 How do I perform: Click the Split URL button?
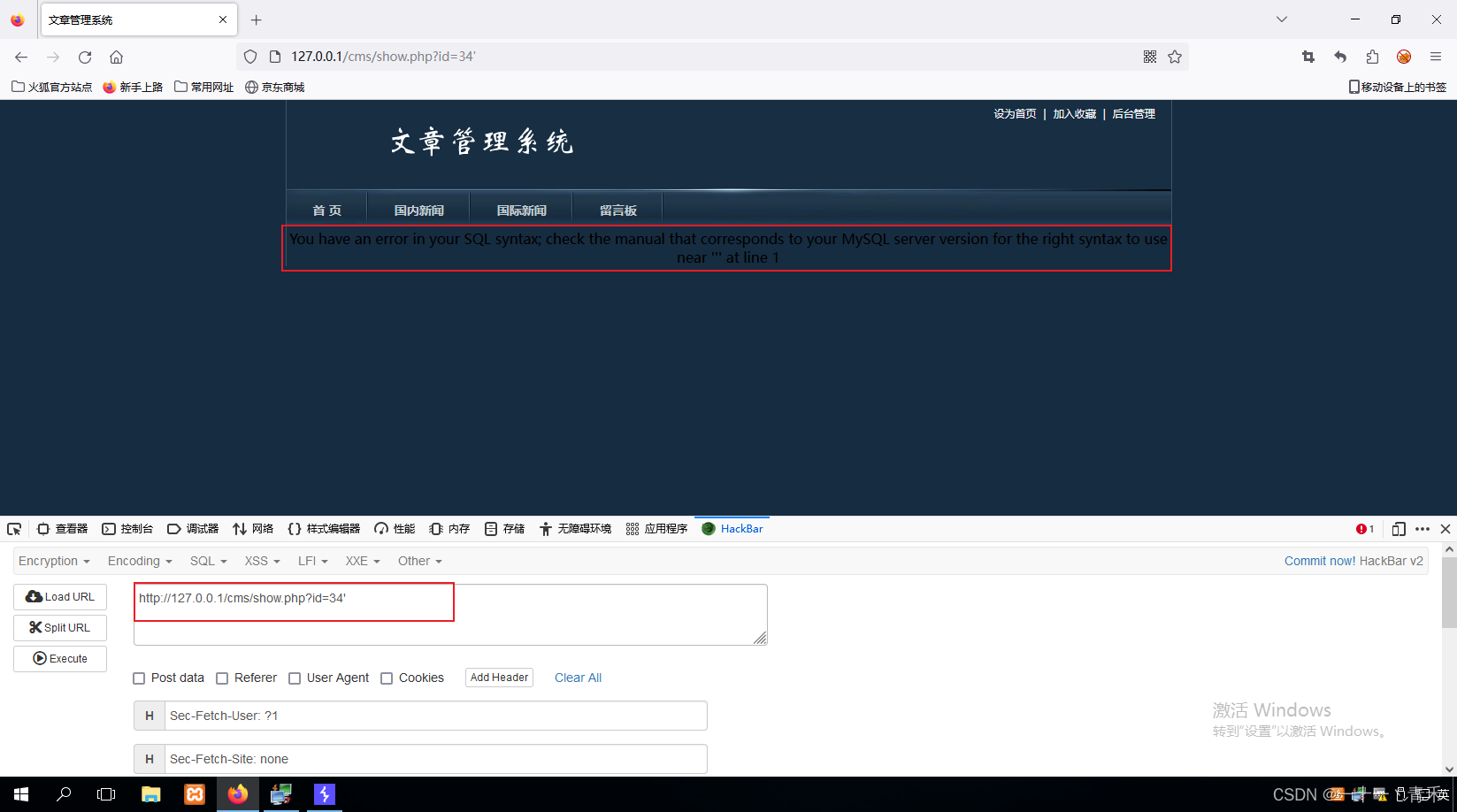pyautogui.click(x=60, y=628)
